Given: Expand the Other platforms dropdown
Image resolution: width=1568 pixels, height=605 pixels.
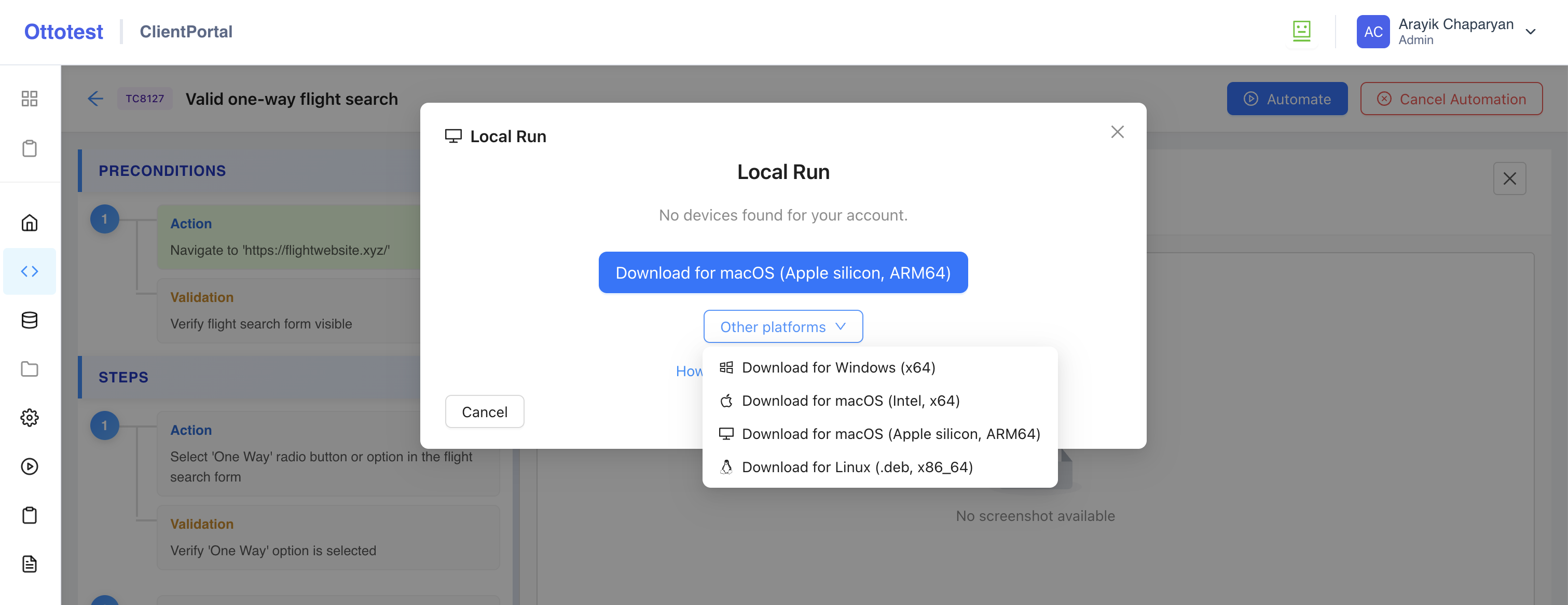Looking at the screenshot, I should tap(783, 327).
